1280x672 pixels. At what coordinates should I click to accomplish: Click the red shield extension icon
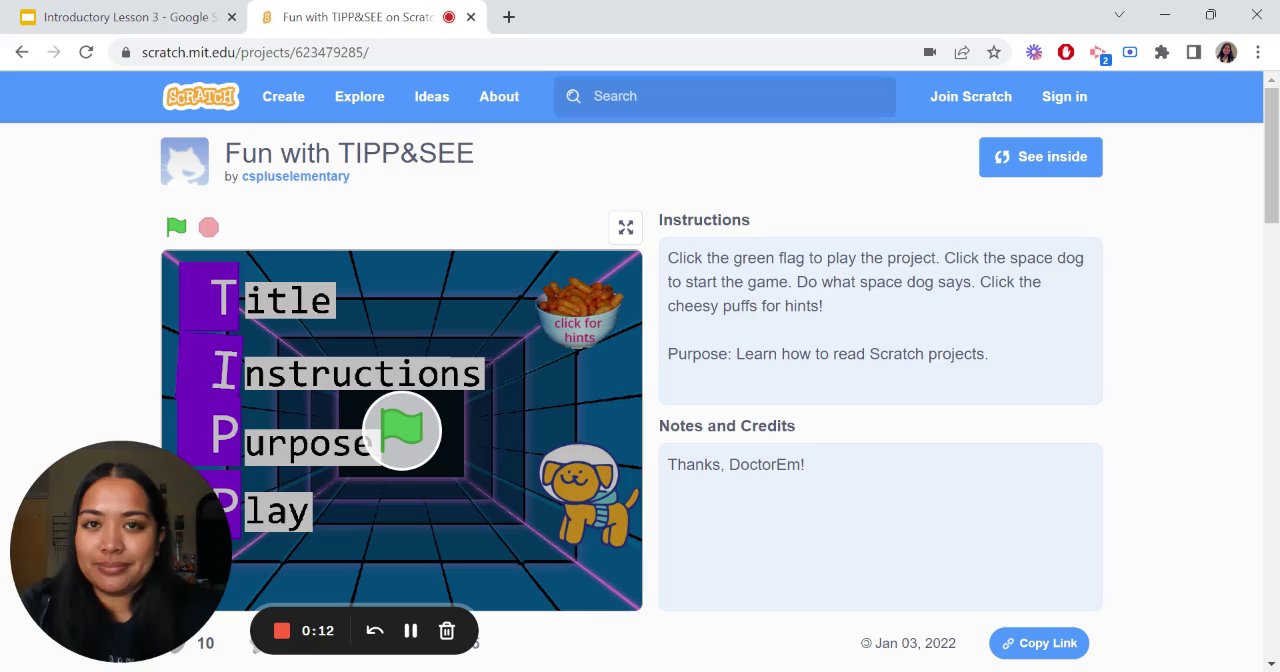pyautogui.click(x=1066, y=52)
